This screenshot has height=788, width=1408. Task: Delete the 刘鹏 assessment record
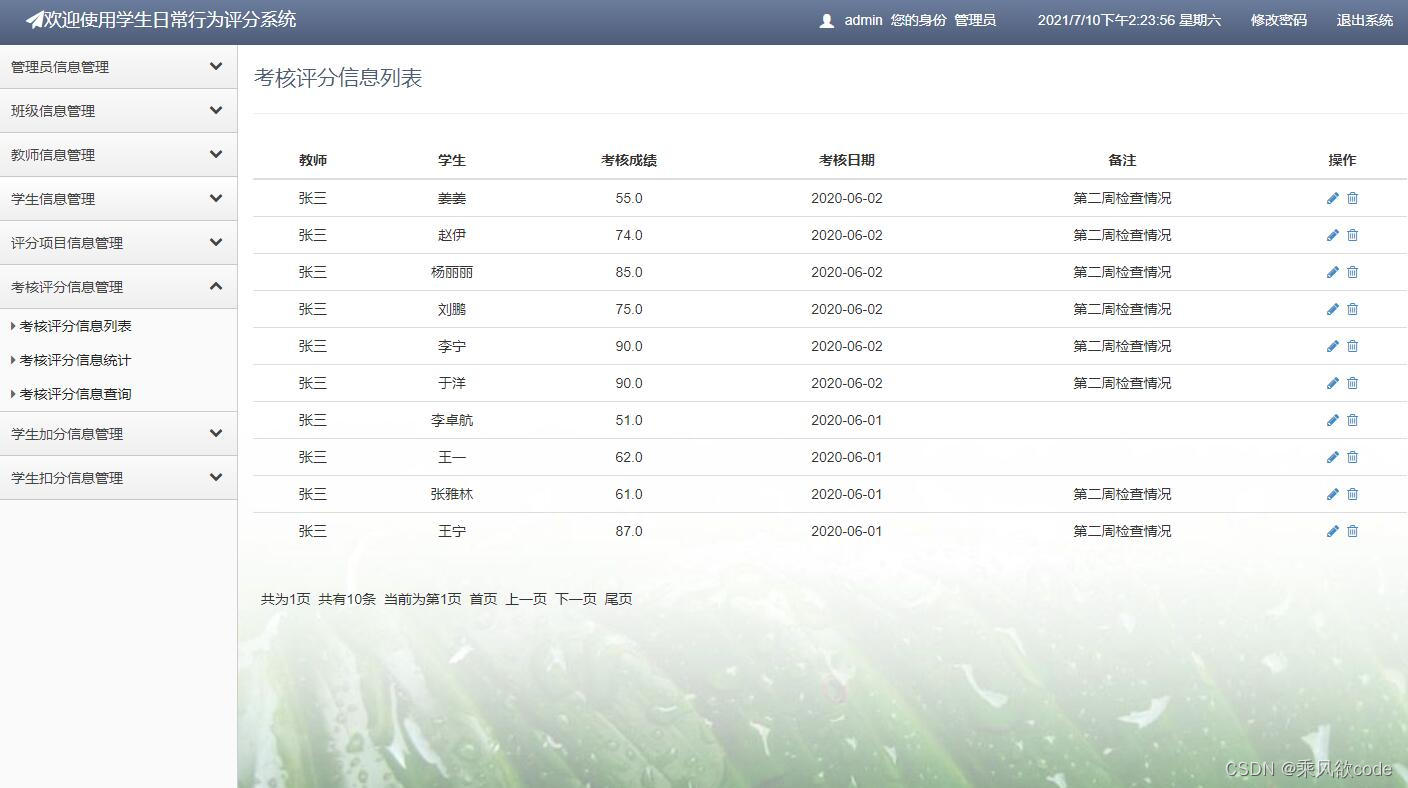(1352, 309)
